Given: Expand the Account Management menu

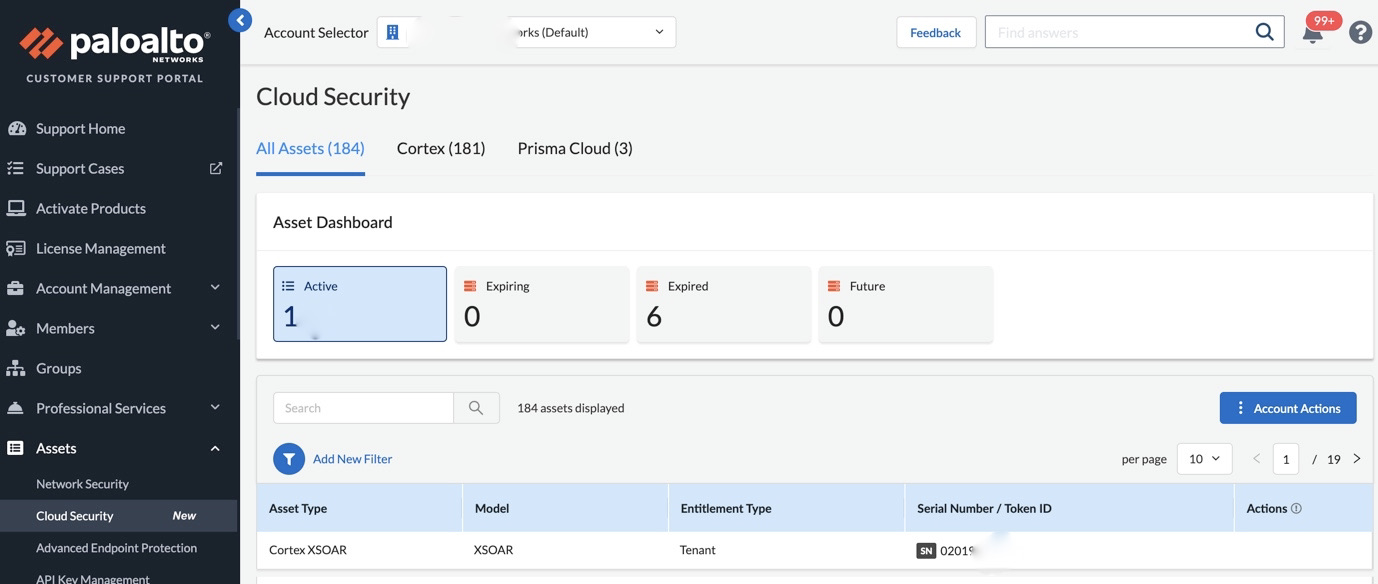Looking at the screenshot, I should click(x=215, y=288).
